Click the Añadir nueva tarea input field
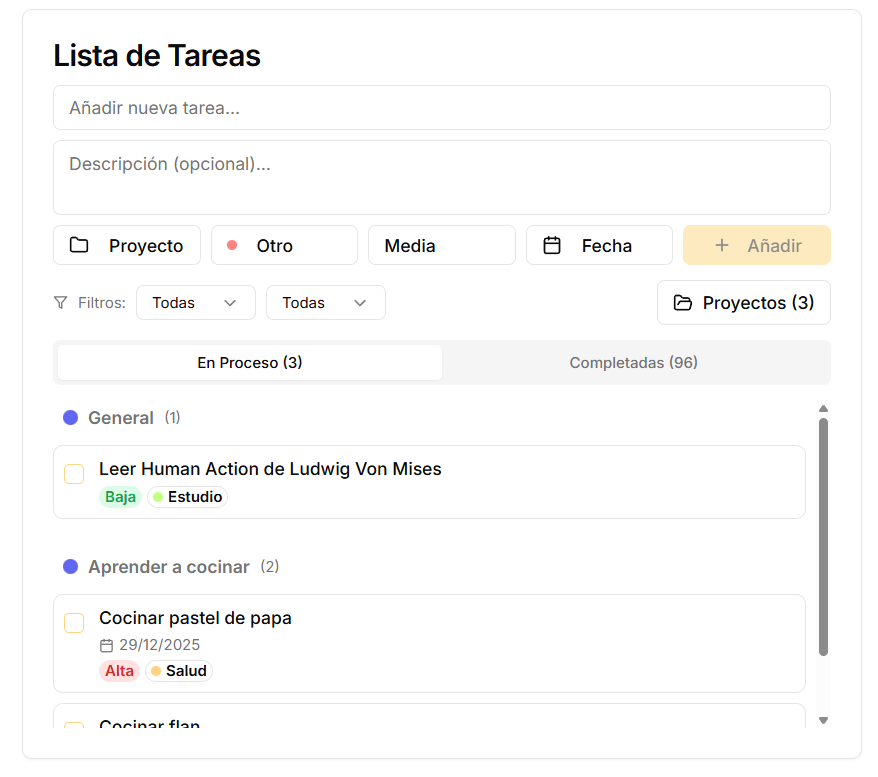878x777 pixels. pyautogui.click(x=441, y=107)
